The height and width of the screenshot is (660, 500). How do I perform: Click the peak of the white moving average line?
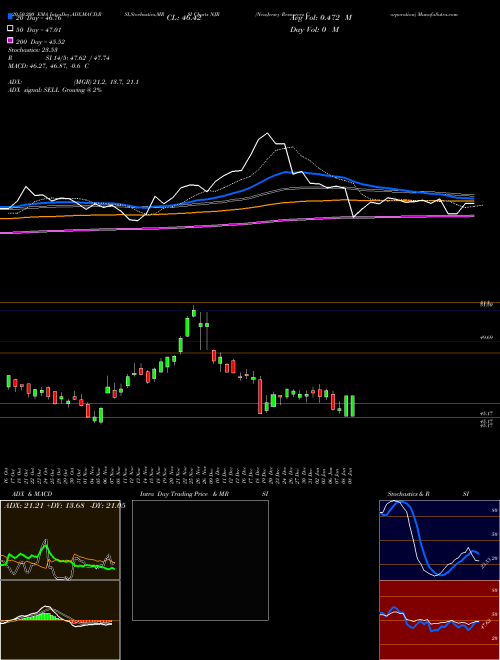[x=267, y=134]
